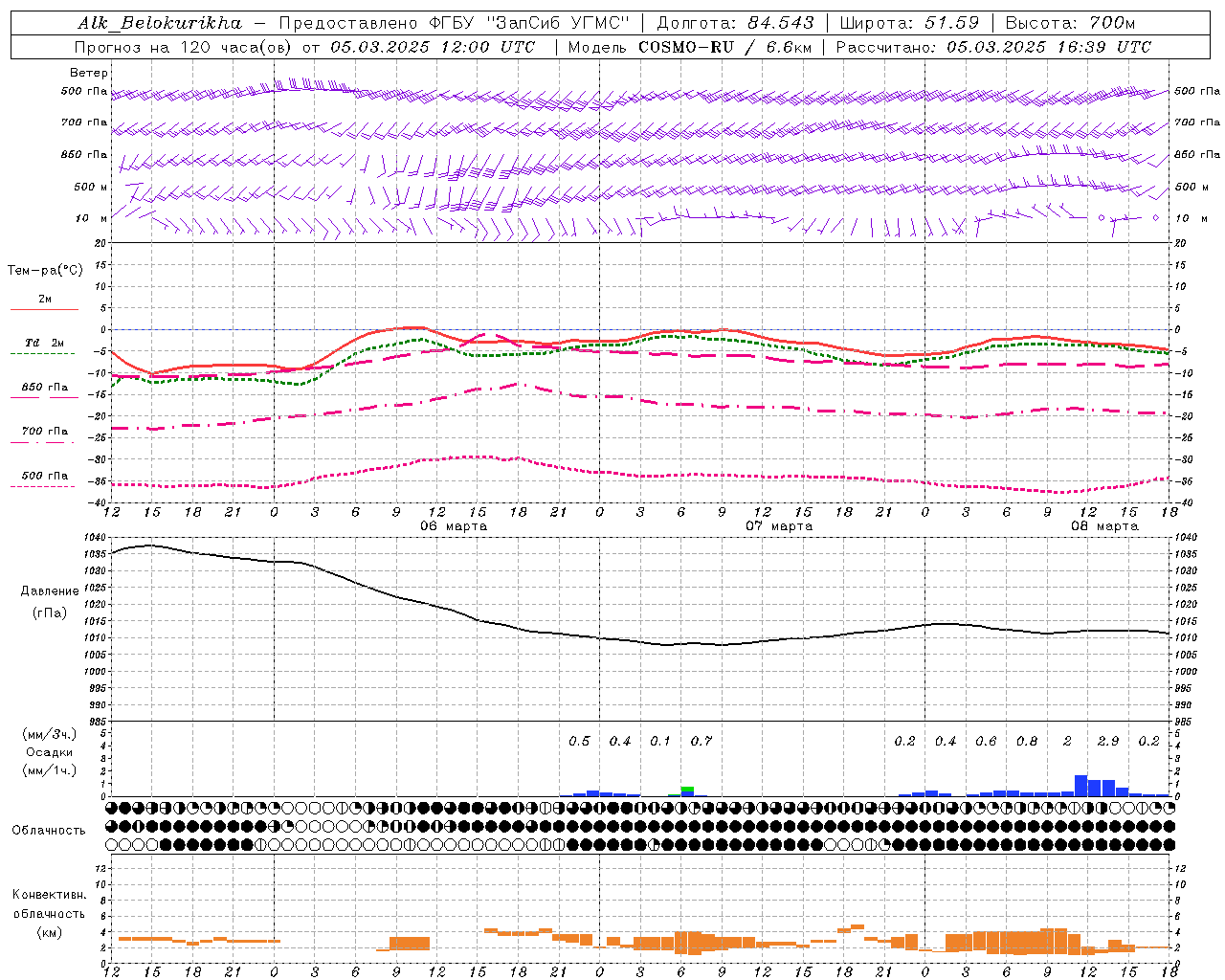Click the tallest blue precipitation bar

[x=1081, y=786]
